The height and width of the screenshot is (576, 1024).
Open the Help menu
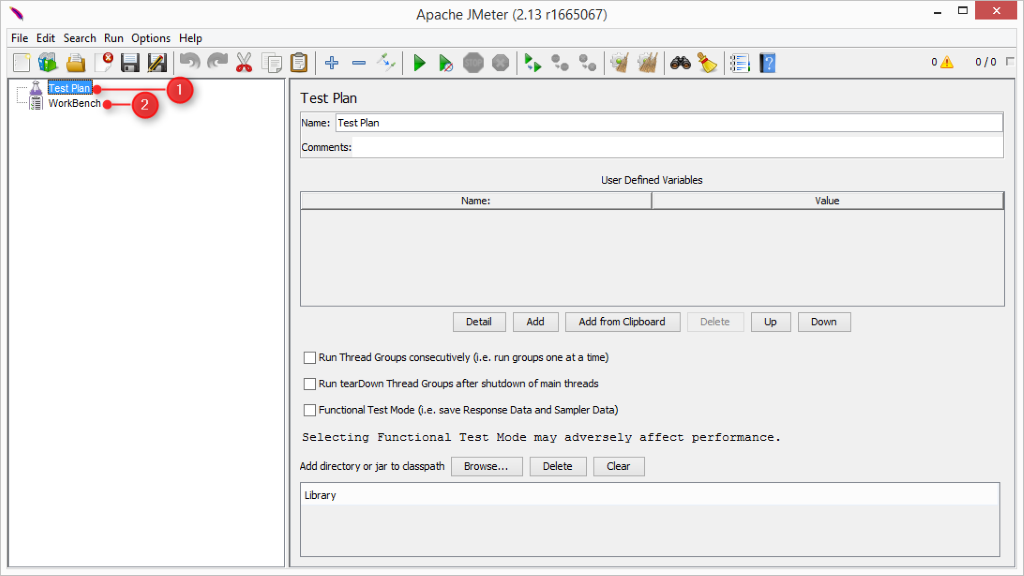(191, 38)
